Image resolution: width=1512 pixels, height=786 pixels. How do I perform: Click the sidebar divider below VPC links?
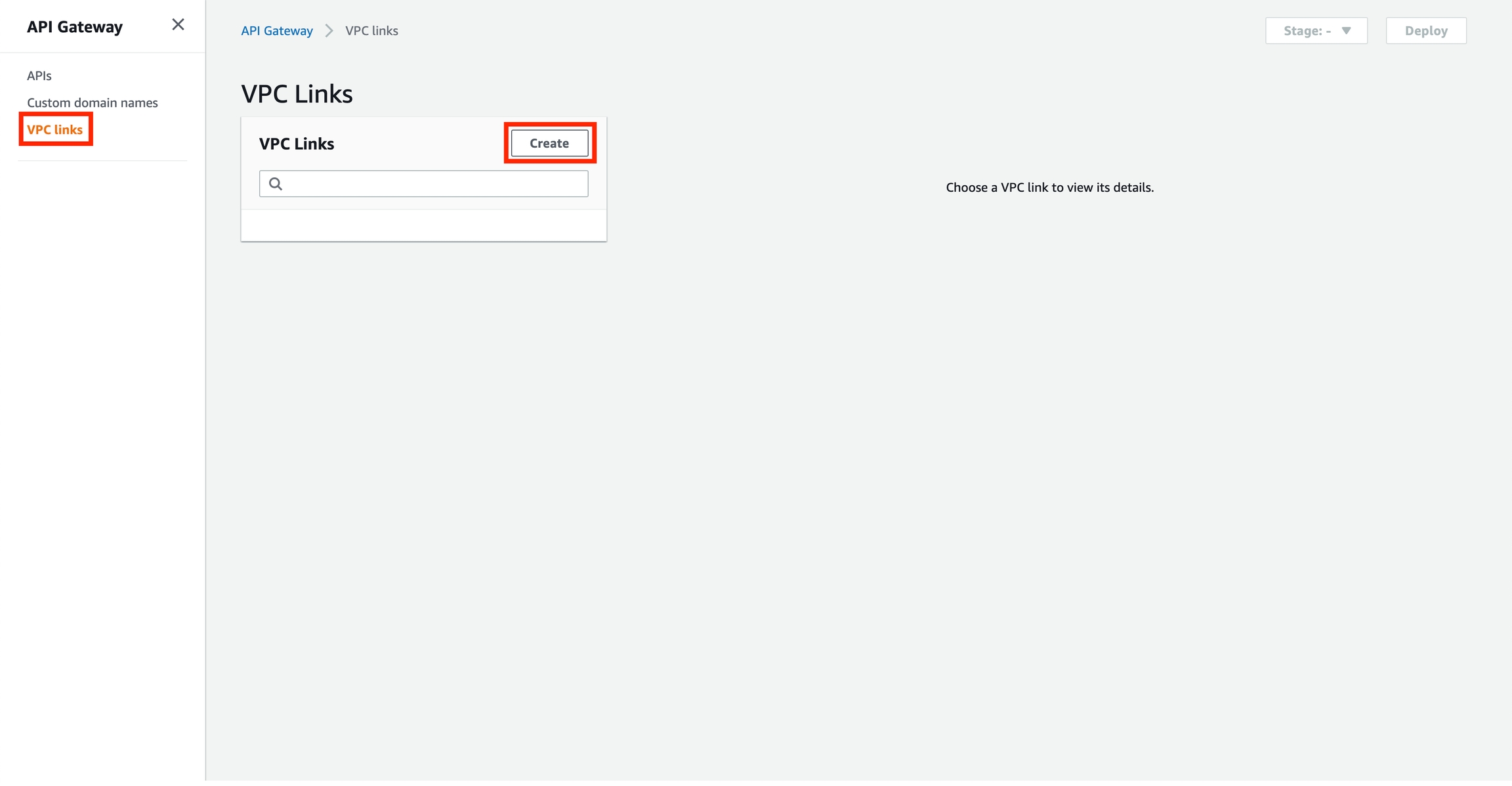pos(102,161)
